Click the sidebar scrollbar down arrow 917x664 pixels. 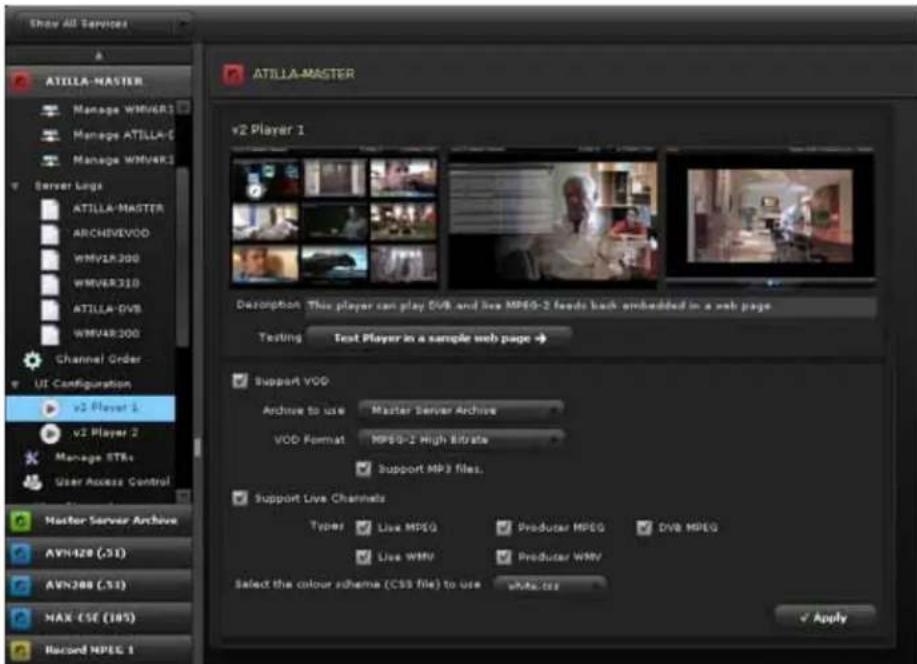[x=183, y=497]
